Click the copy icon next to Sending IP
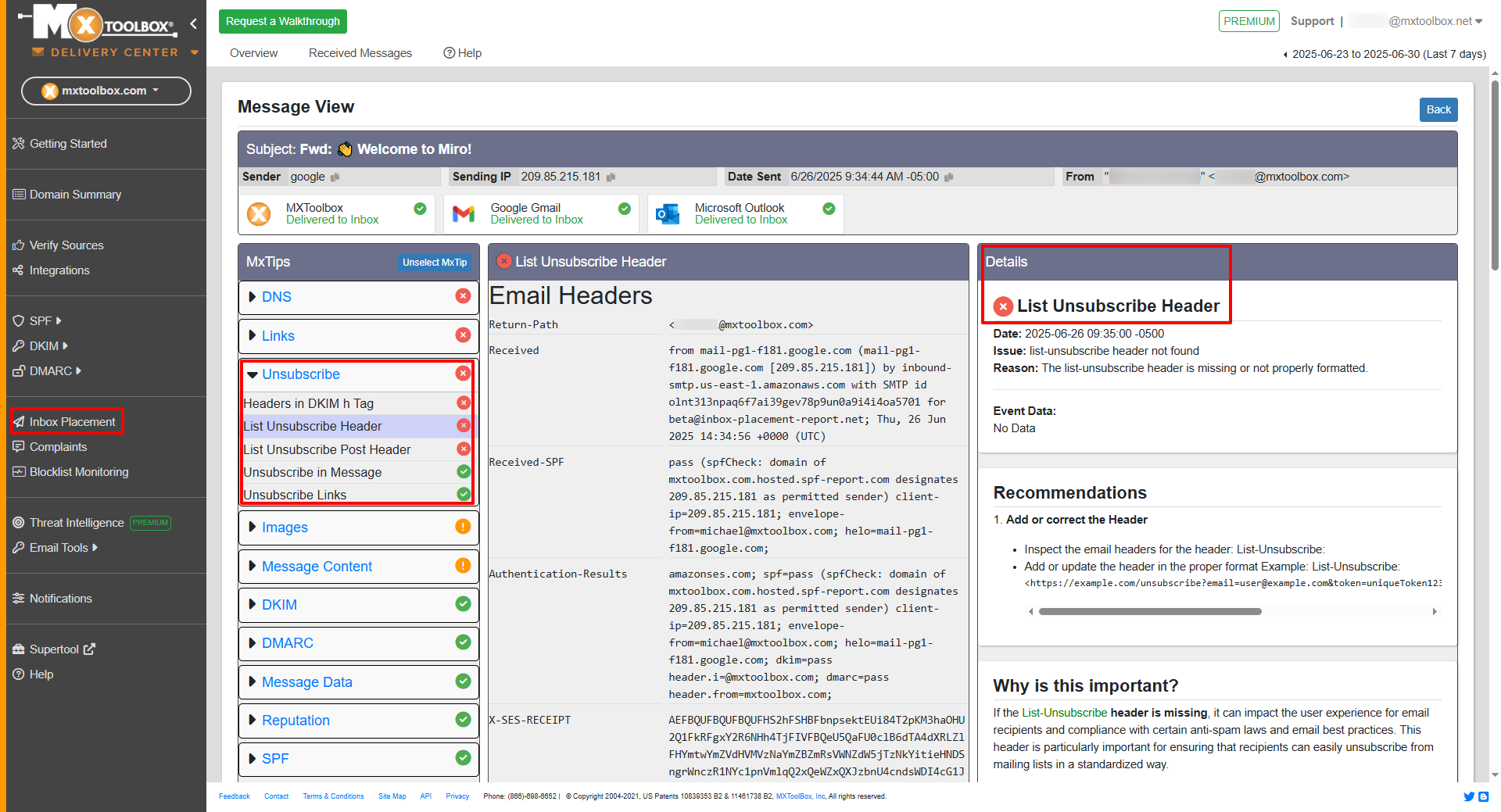Screen dimensions: 1501x812 tap(611, 177)
